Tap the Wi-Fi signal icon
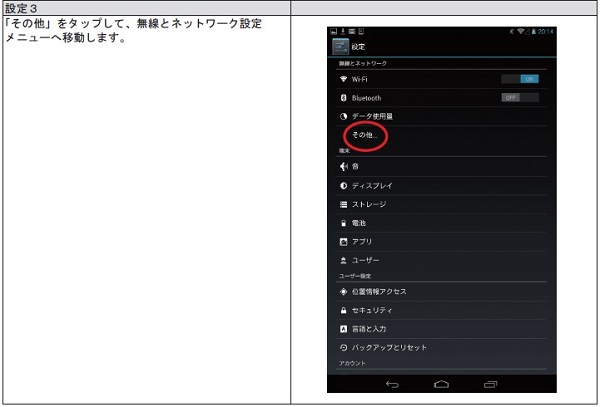The width and height of the screenshot is (600, 407). pyautogui.click(x=343, y=79)
